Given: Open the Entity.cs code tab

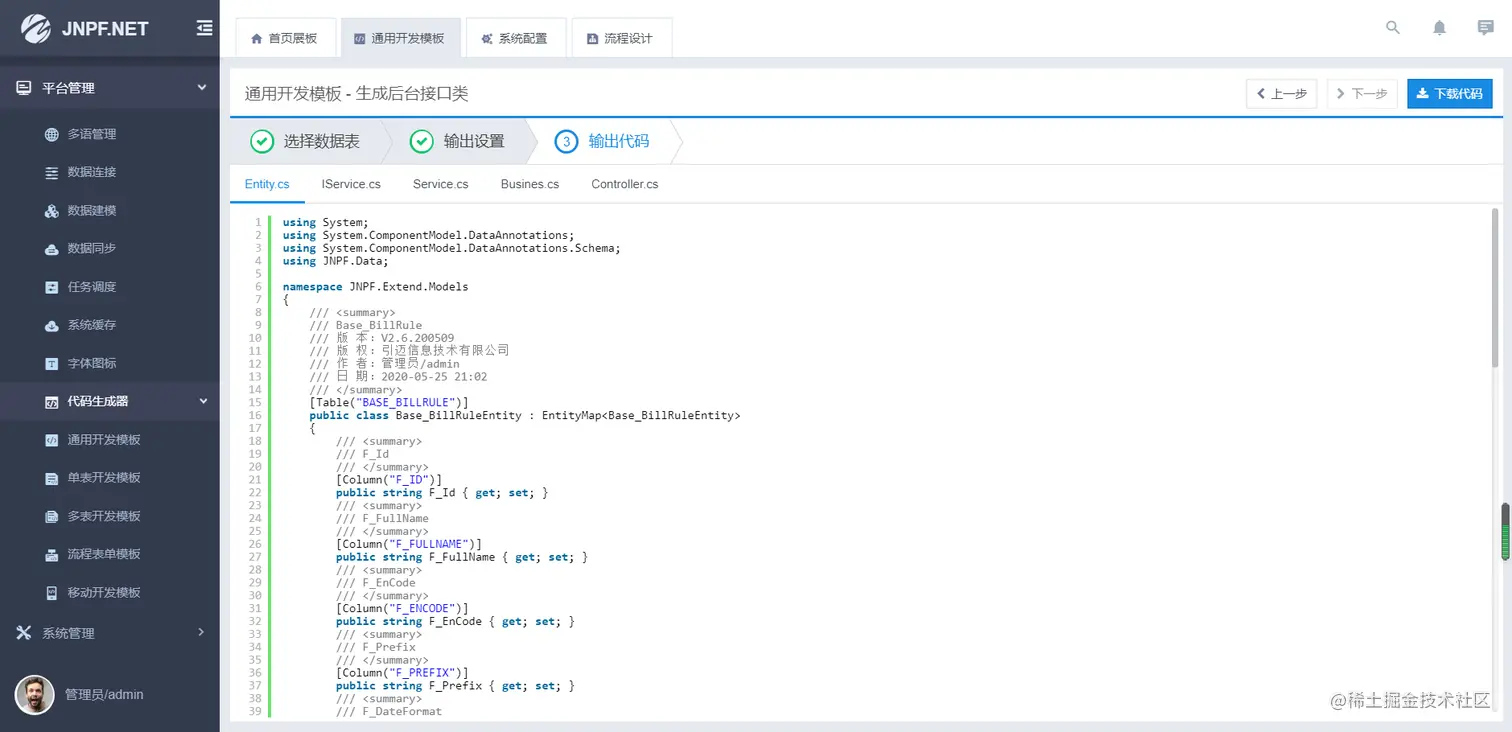Looking at the screenshot, I should (267, 184).
